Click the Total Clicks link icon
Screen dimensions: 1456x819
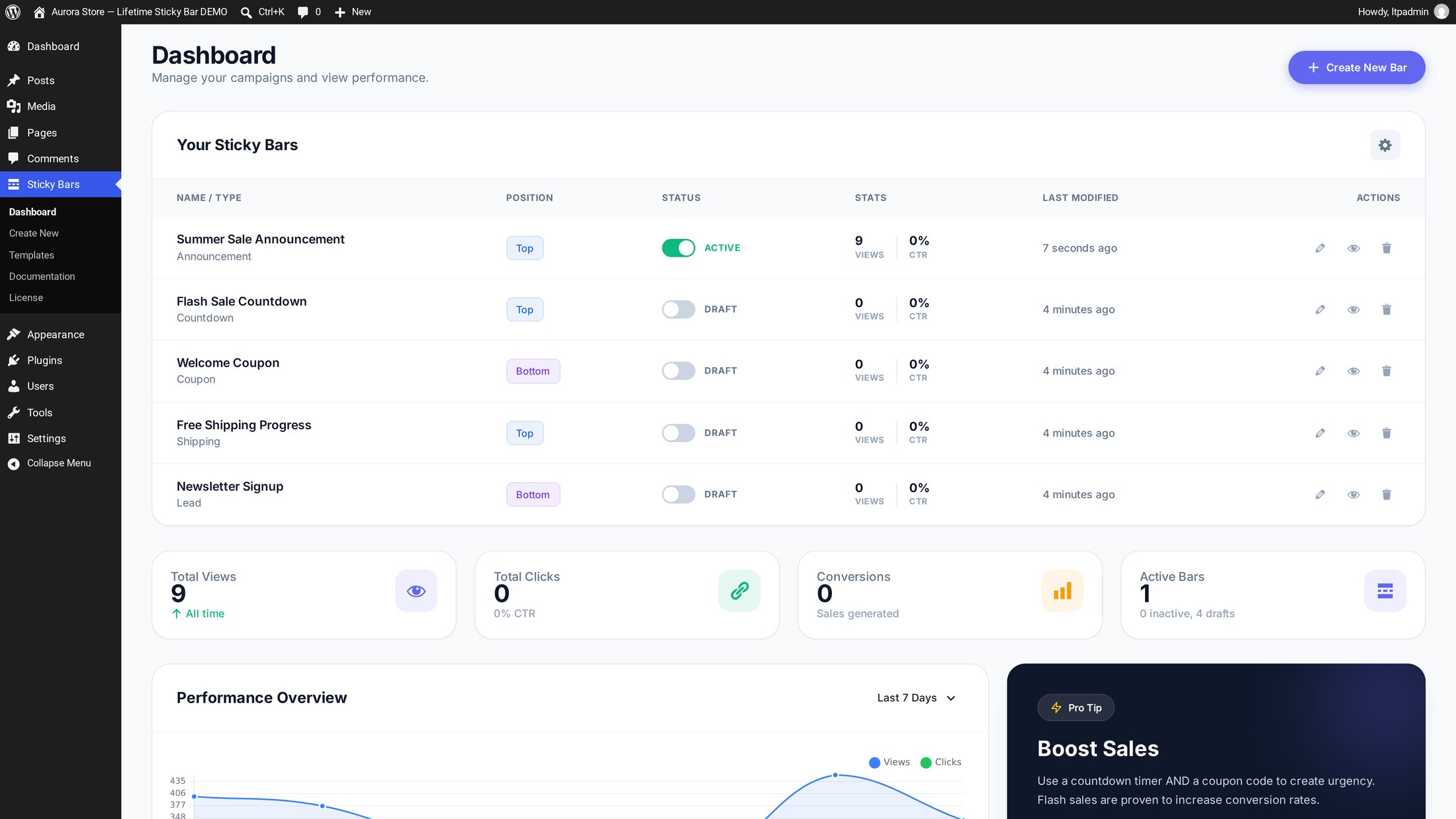(x=739, y=591)
